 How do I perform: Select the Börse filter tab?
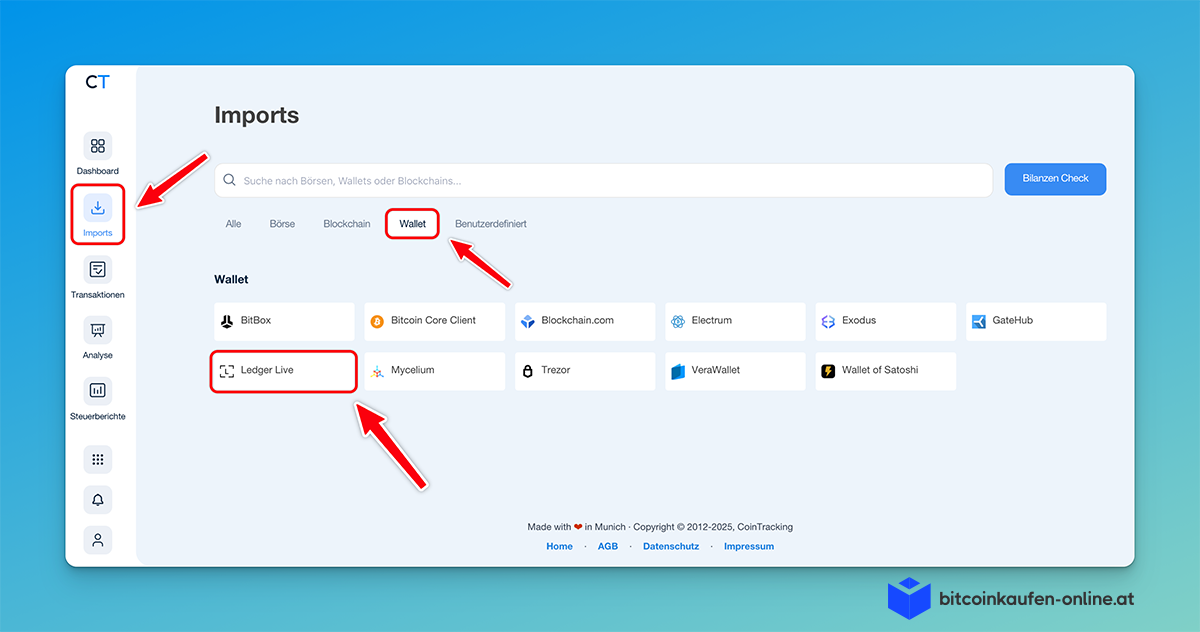282,224
